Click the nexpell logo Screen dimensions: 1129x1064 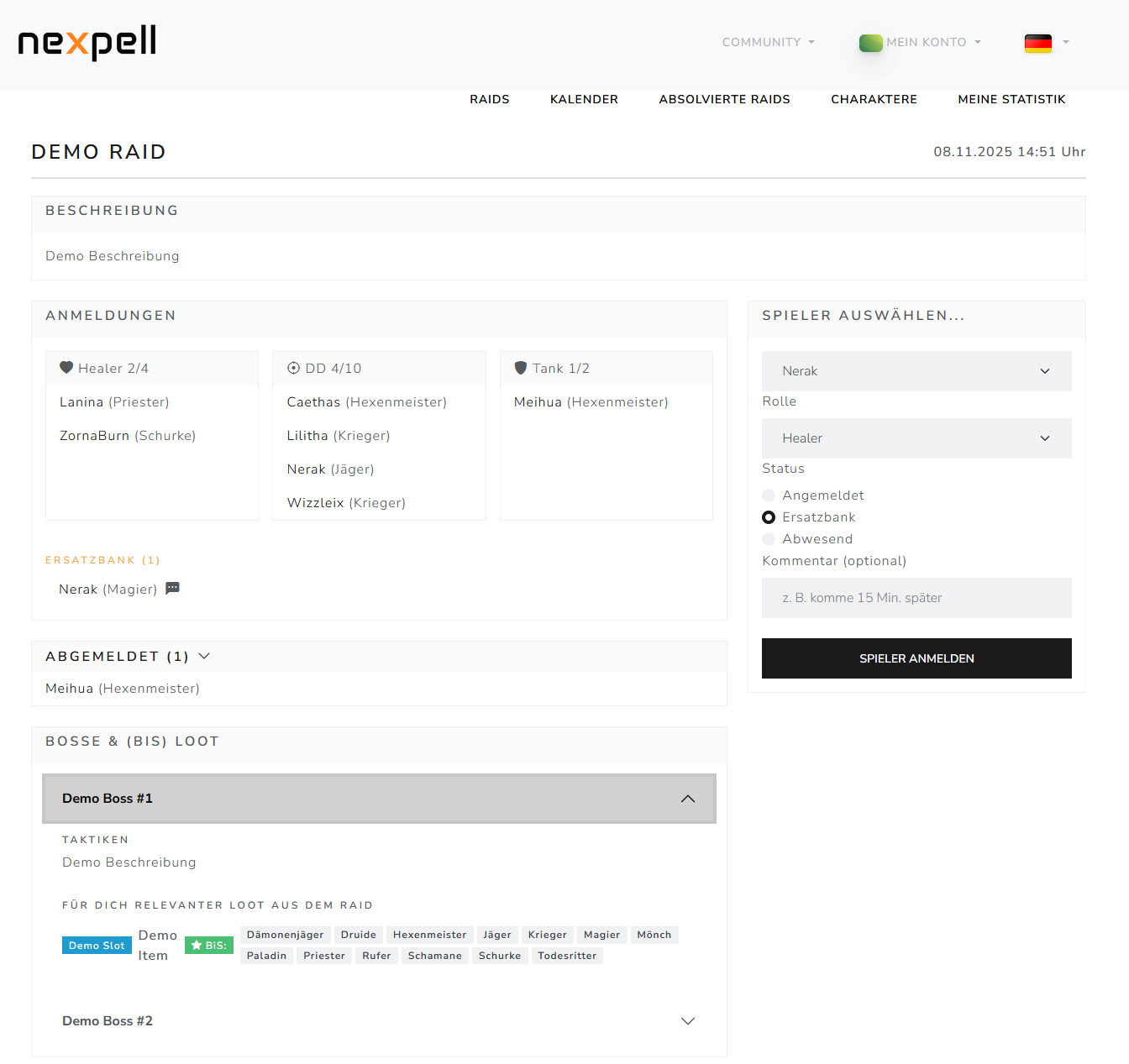click(x=86, y=44)
